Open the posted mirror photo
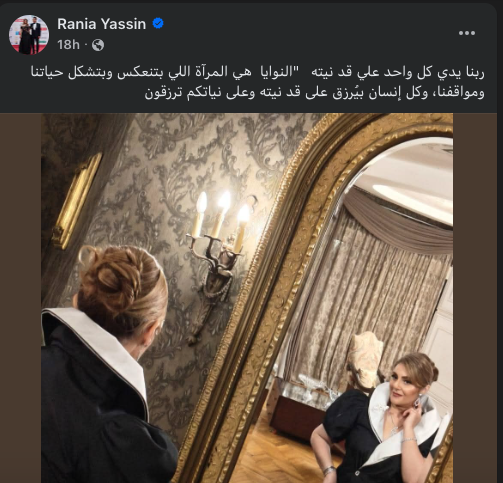This screenshot has width=503, height=483. [247, 298]
